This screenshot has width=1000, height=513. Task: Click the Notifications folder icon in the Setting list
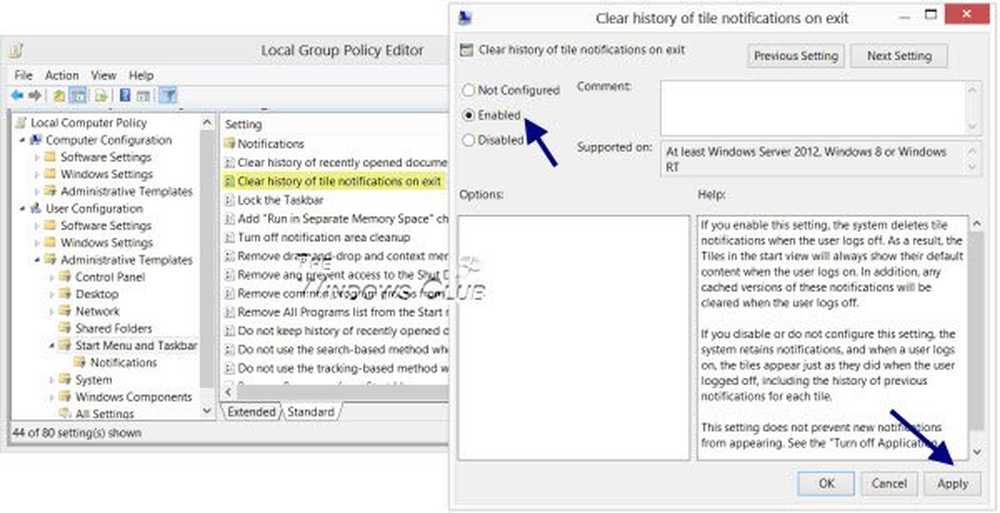point(230,144)
